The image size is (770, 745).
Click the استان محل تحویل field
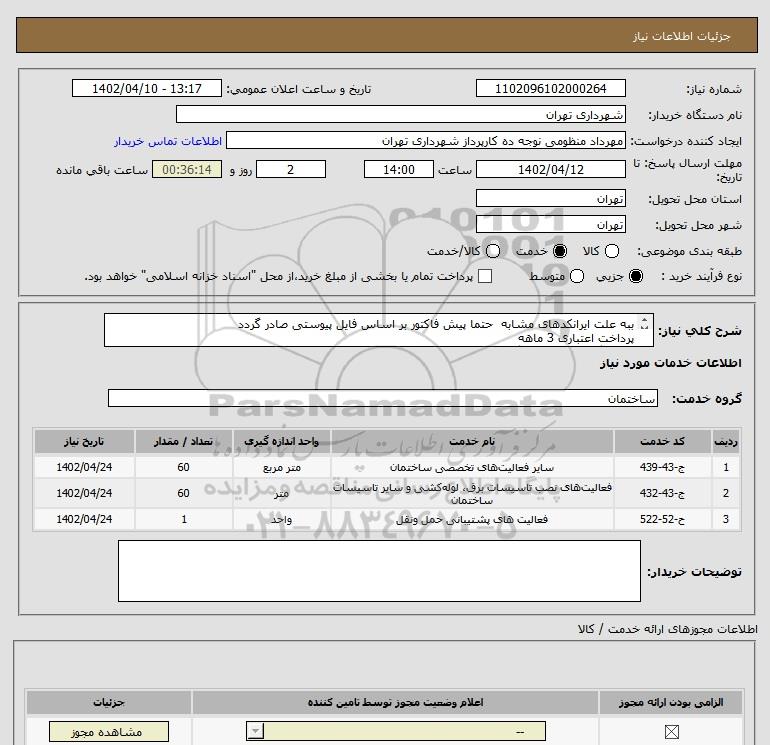pyautogui.click(x=550, y=198)
